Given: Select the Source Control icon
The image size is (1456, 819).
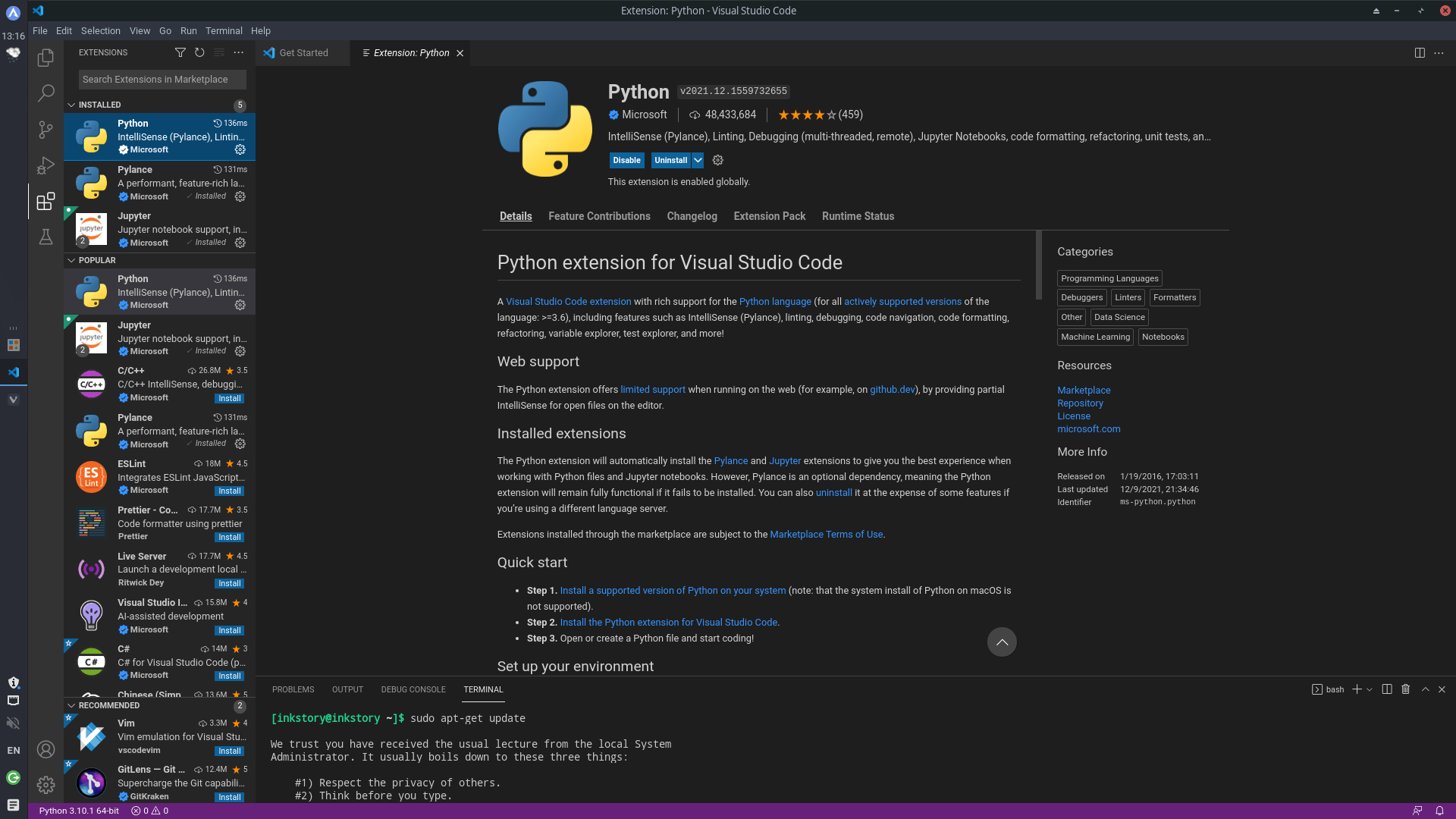Looking at the screenshot, I should point(45,130).
